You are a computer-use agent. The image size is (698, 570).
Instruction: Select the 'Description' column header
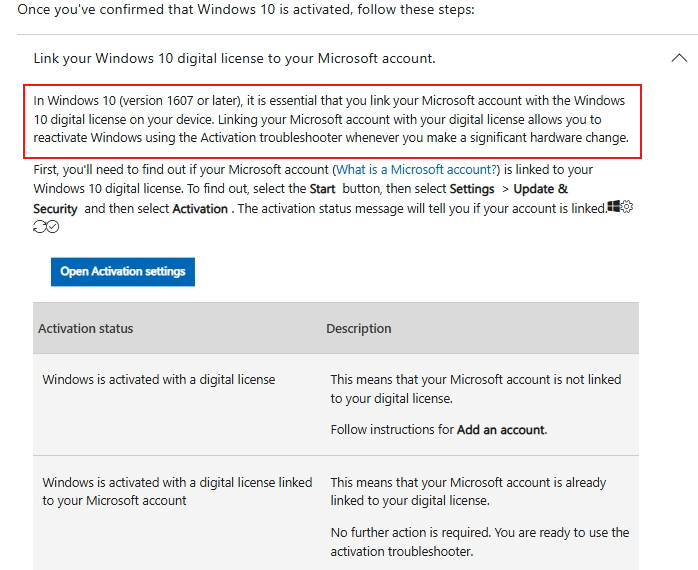point(359,329)
